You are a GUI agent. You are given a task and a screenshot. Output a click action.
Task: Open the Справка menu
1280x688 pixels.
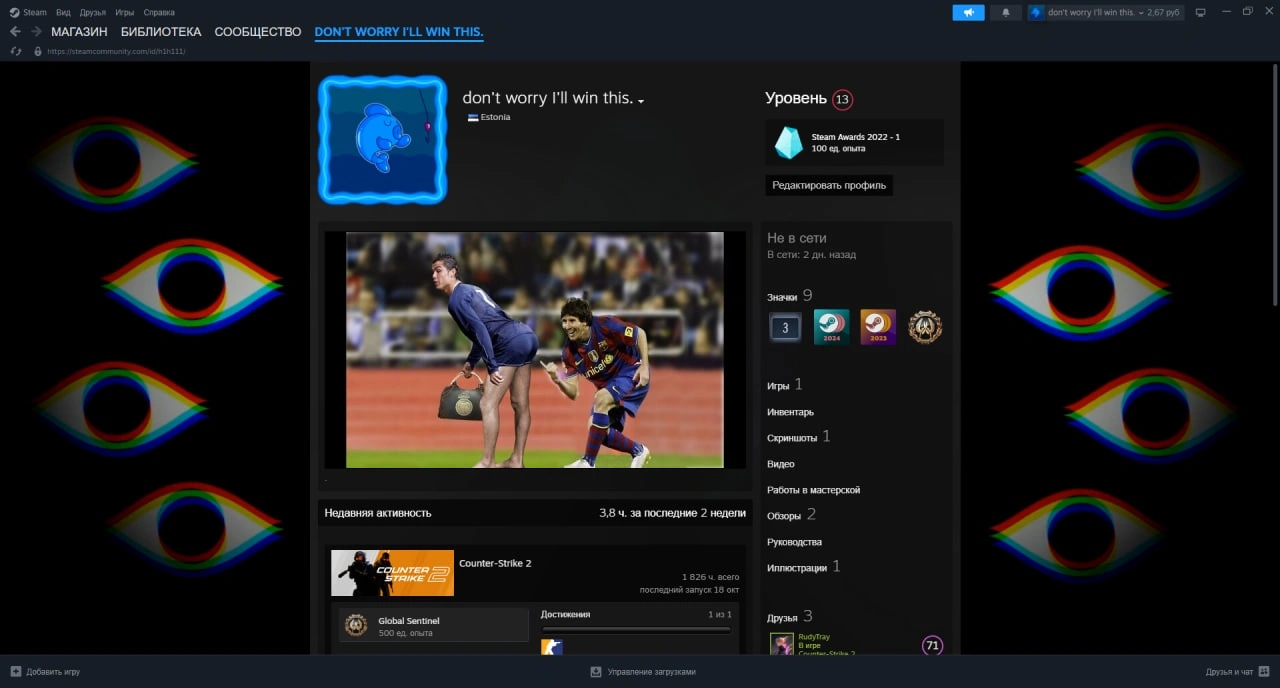[159, 13]
